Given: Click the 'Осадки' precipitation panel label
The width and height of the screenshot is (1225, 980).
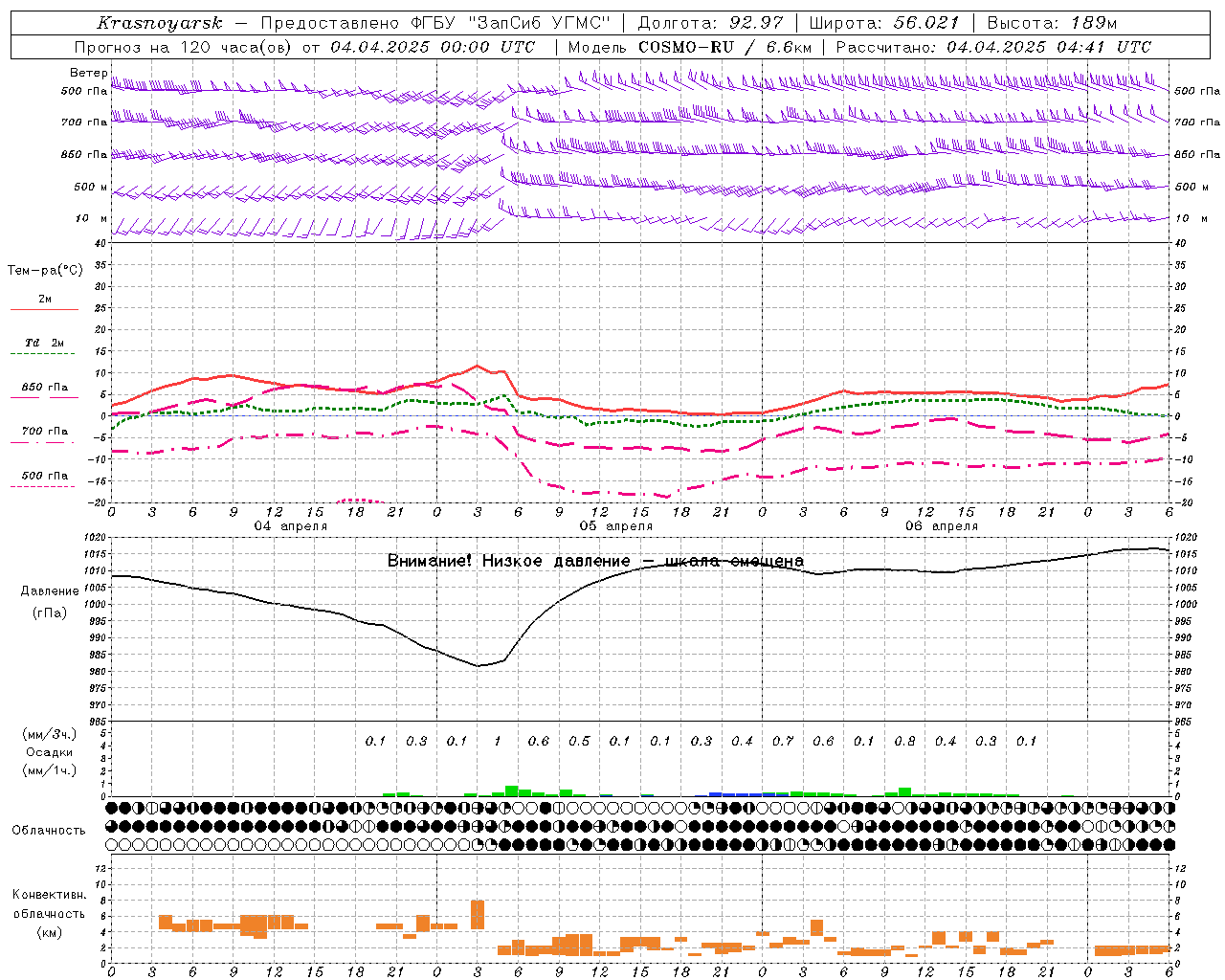Looking at the screenshot, I should (50, 752).
